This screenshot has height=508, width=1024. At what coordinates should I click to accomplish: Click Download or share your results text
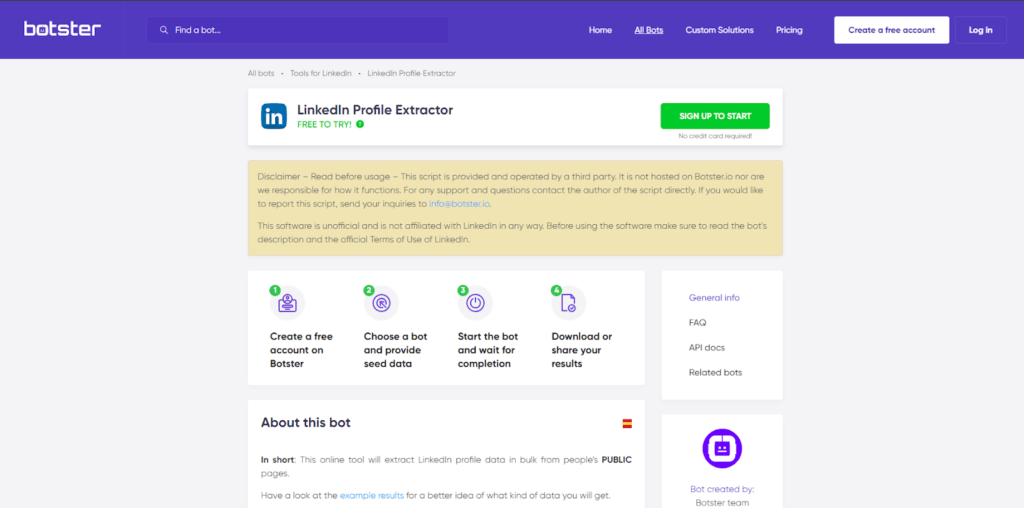pyautogui.click(x=582, y=350)
